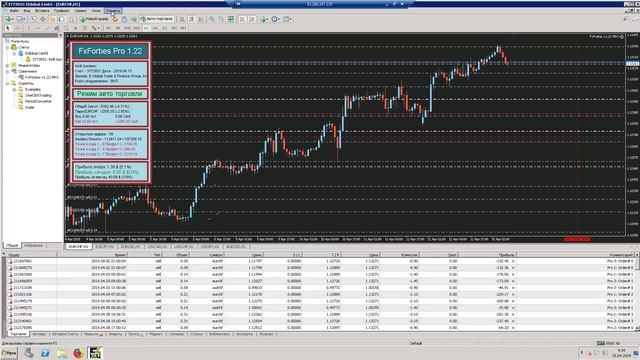640x360 pixels.
Task: Open the Файл menu
Action: (x=14, y=11)
